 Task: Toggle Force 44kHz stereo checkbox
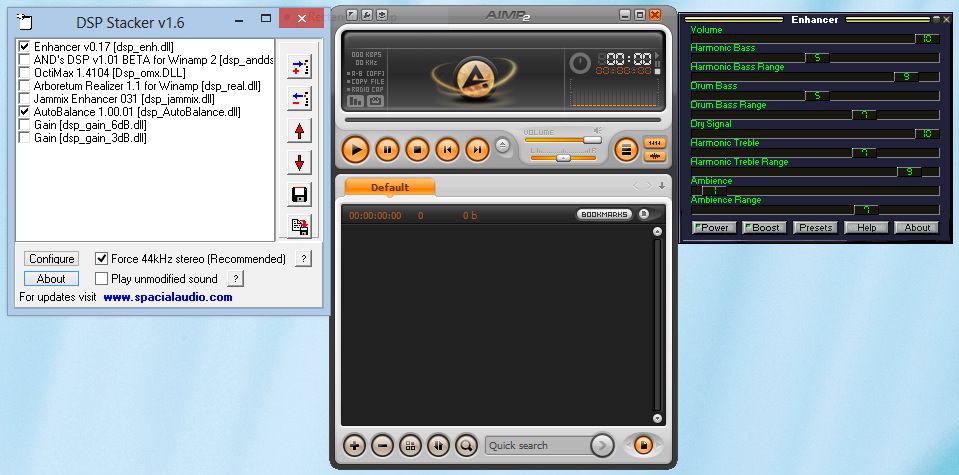[102, 259]
